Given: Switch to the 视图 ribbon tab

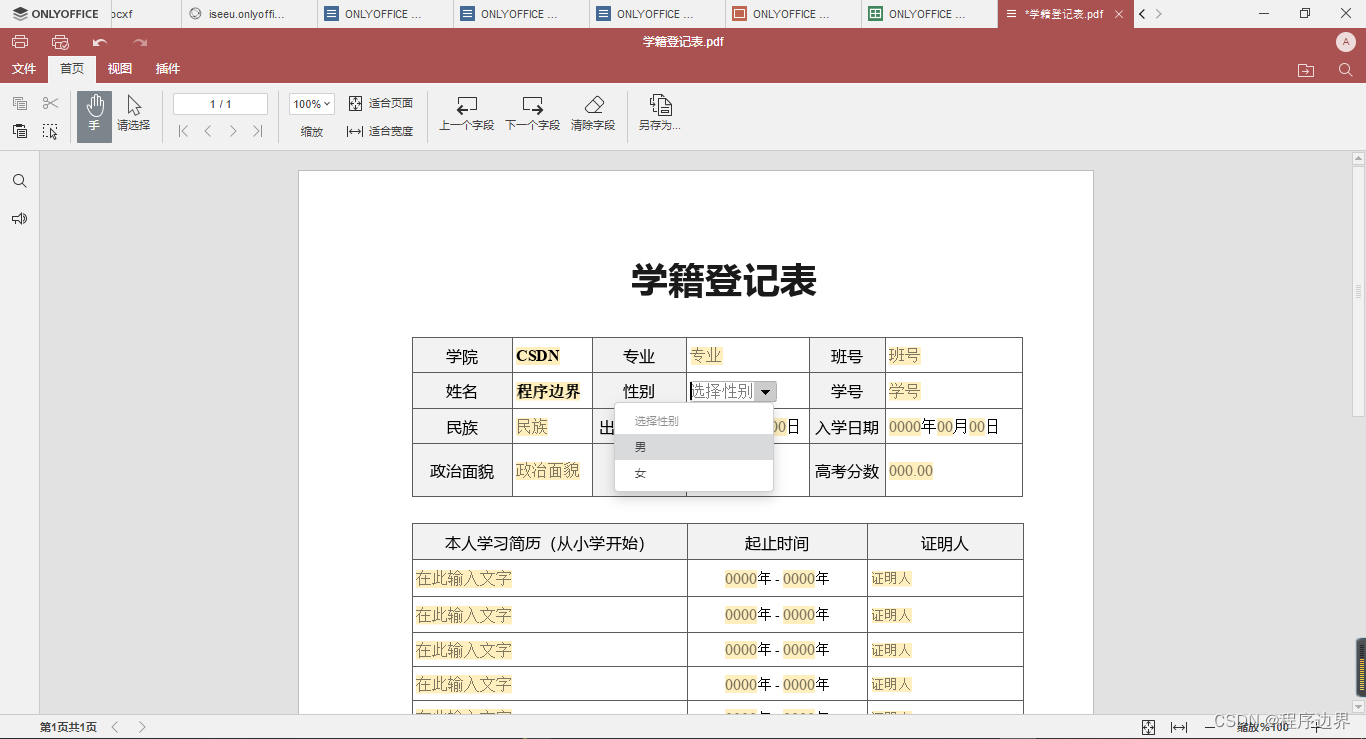Looking at the screenshot, I should [x=119, y=69].
